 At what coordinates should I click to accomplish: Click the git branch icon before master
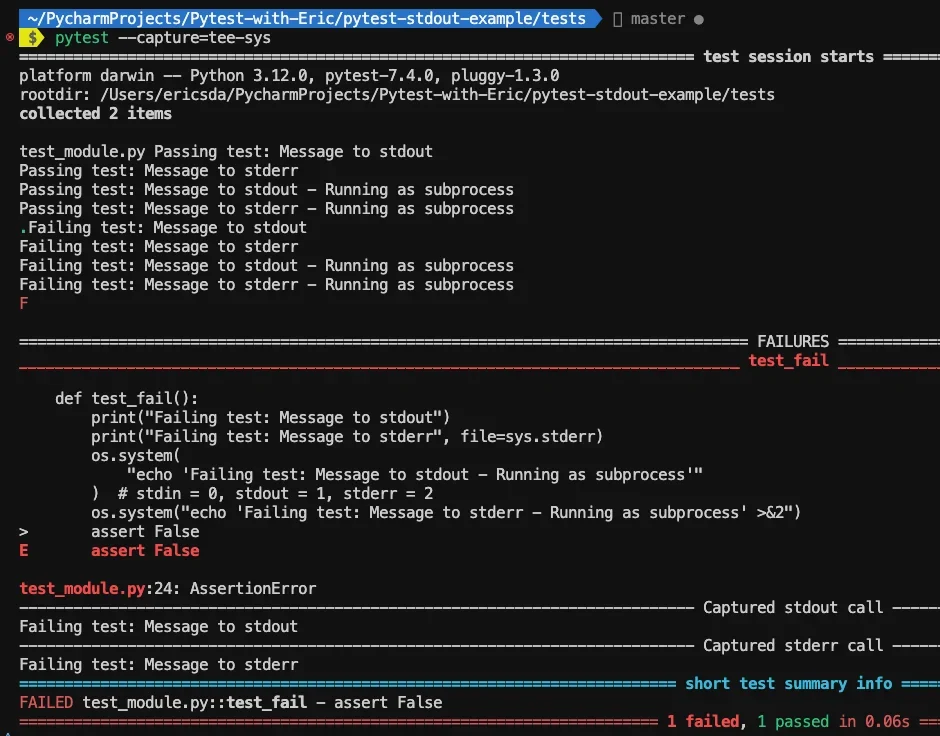617,19
